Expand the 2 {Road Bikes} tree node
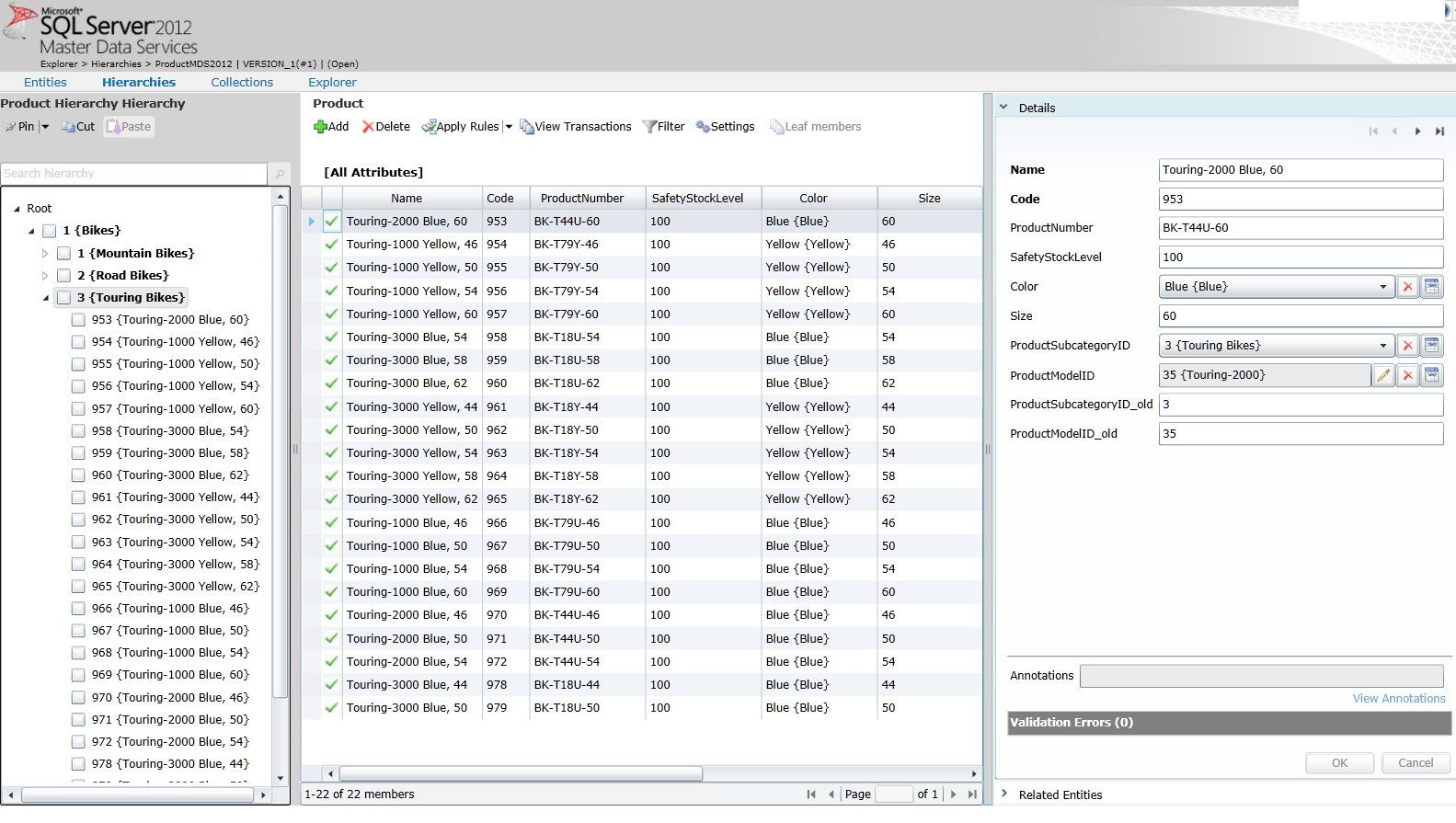 [44, 276]
